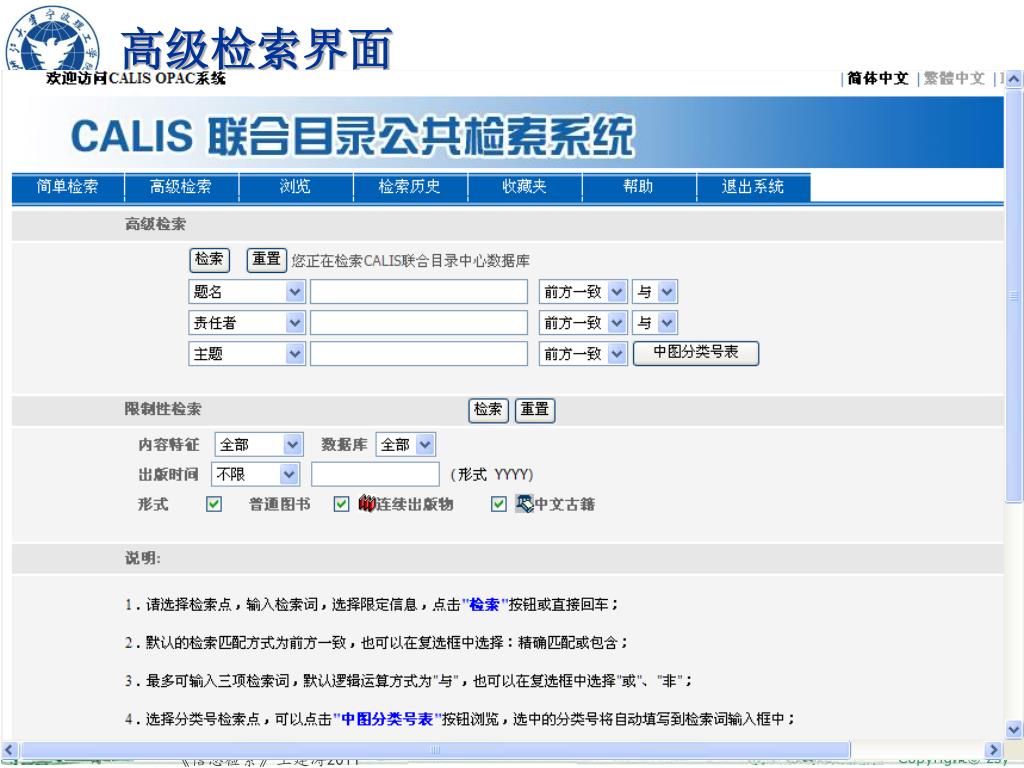Click the blue 检索 link in instruction 1
Image resolution: width=1024 pixels, height=768 pixels.
point(484,605)
